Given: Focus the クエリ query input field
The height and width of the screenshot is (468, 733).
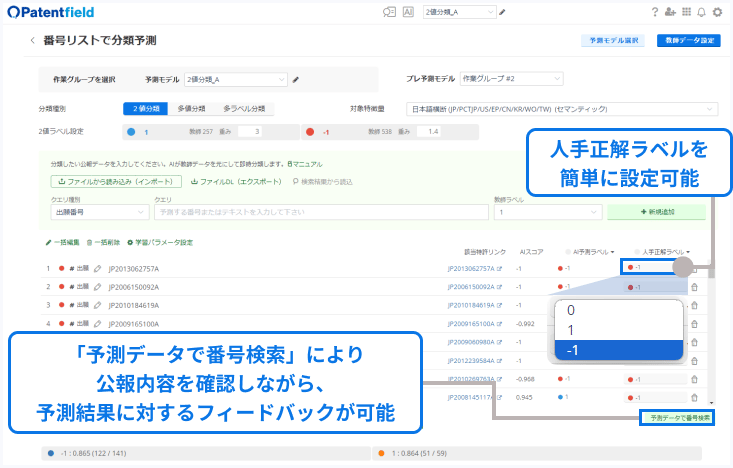Looking at the screenshot, I should [321, 212].
